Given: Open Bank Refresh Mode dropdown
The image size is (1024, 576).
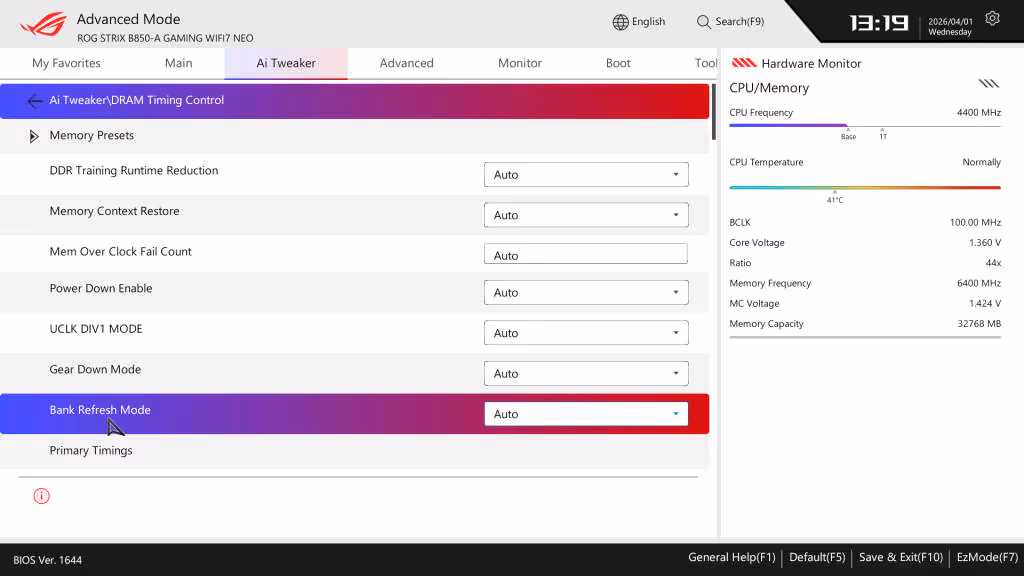Looking at the screenshot, I should (586, 413).
